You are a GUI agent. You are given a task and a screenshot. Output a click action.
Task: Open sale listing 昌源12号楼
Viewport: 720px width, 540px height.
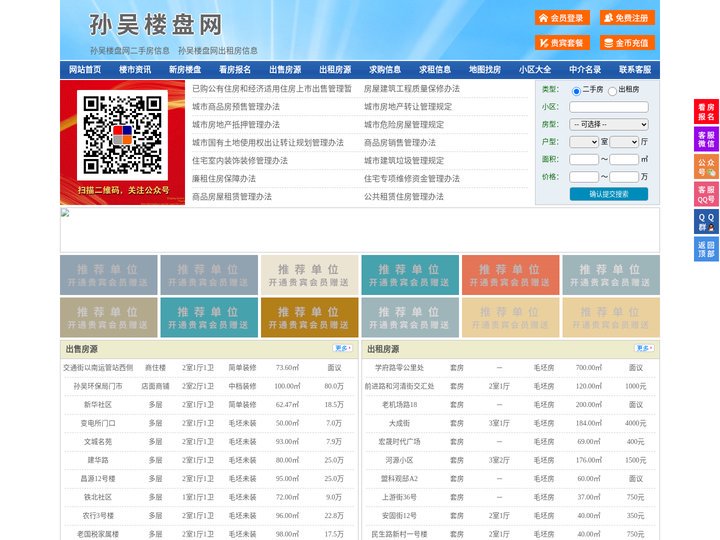coord(98,478)
